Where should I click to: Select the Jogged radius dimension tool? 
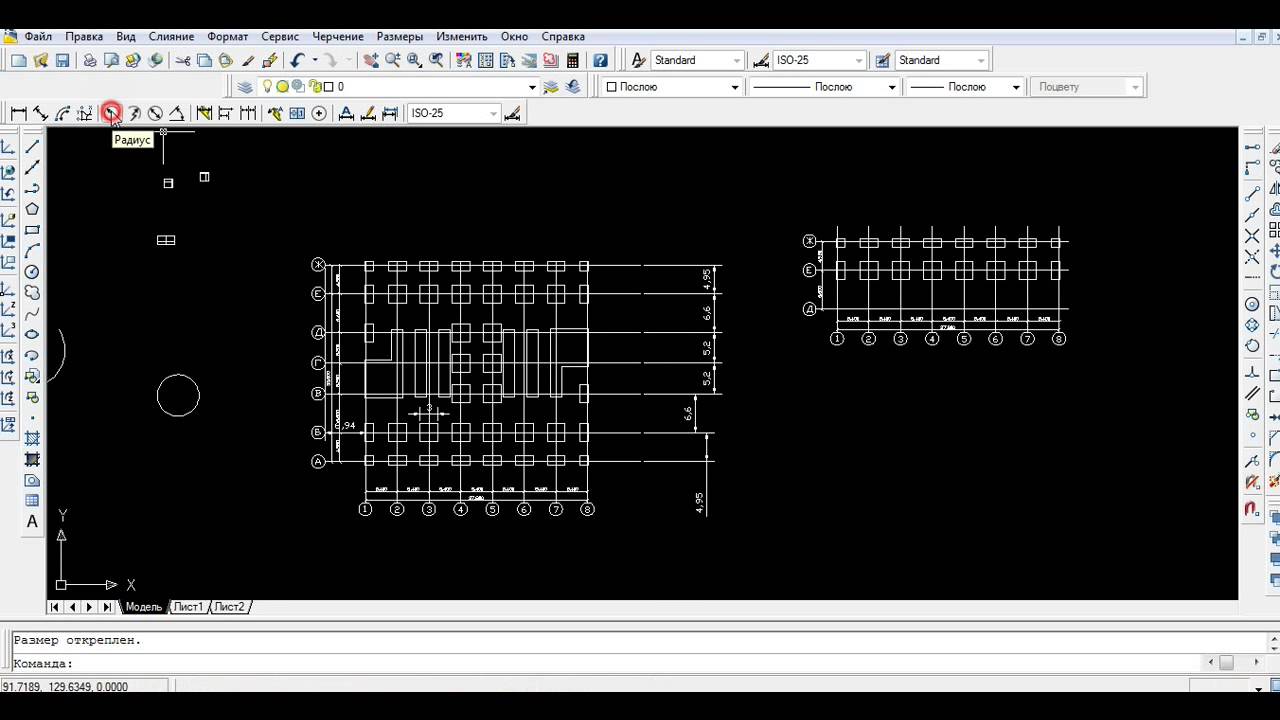click(x=133, y=113)
